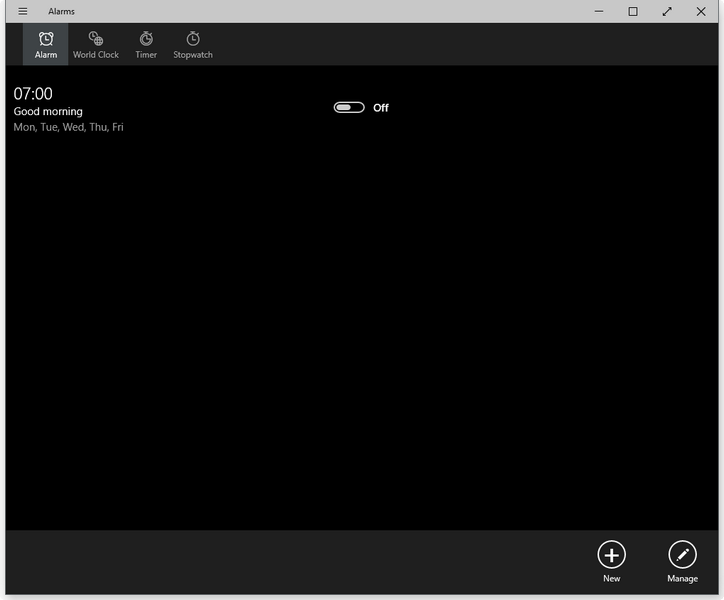Switch to the Stopwatch tab label

193,55
